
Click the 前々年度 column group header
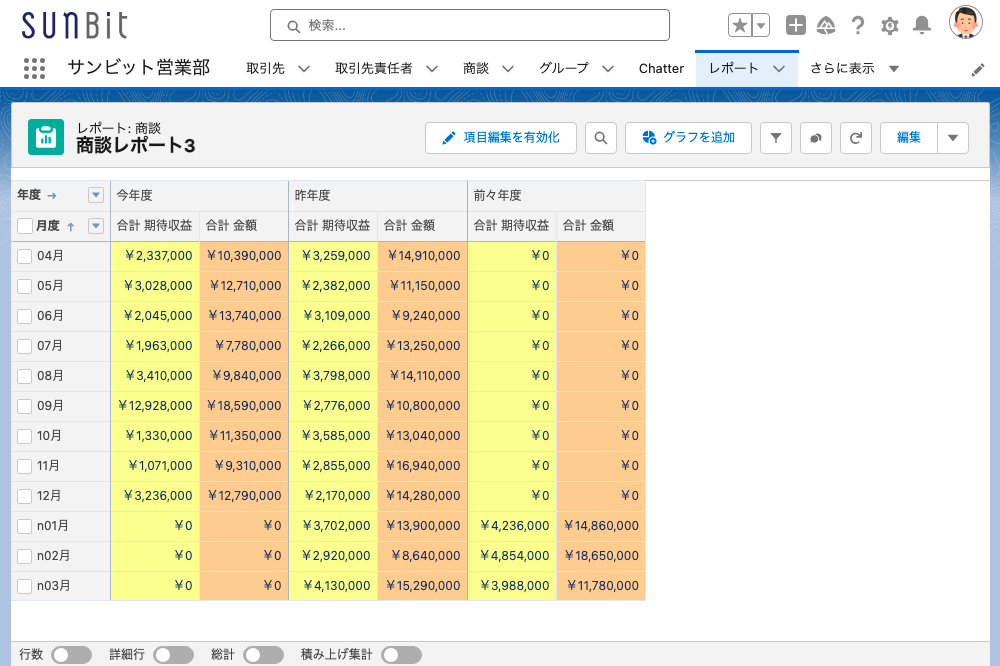click(x=557, y=196)
